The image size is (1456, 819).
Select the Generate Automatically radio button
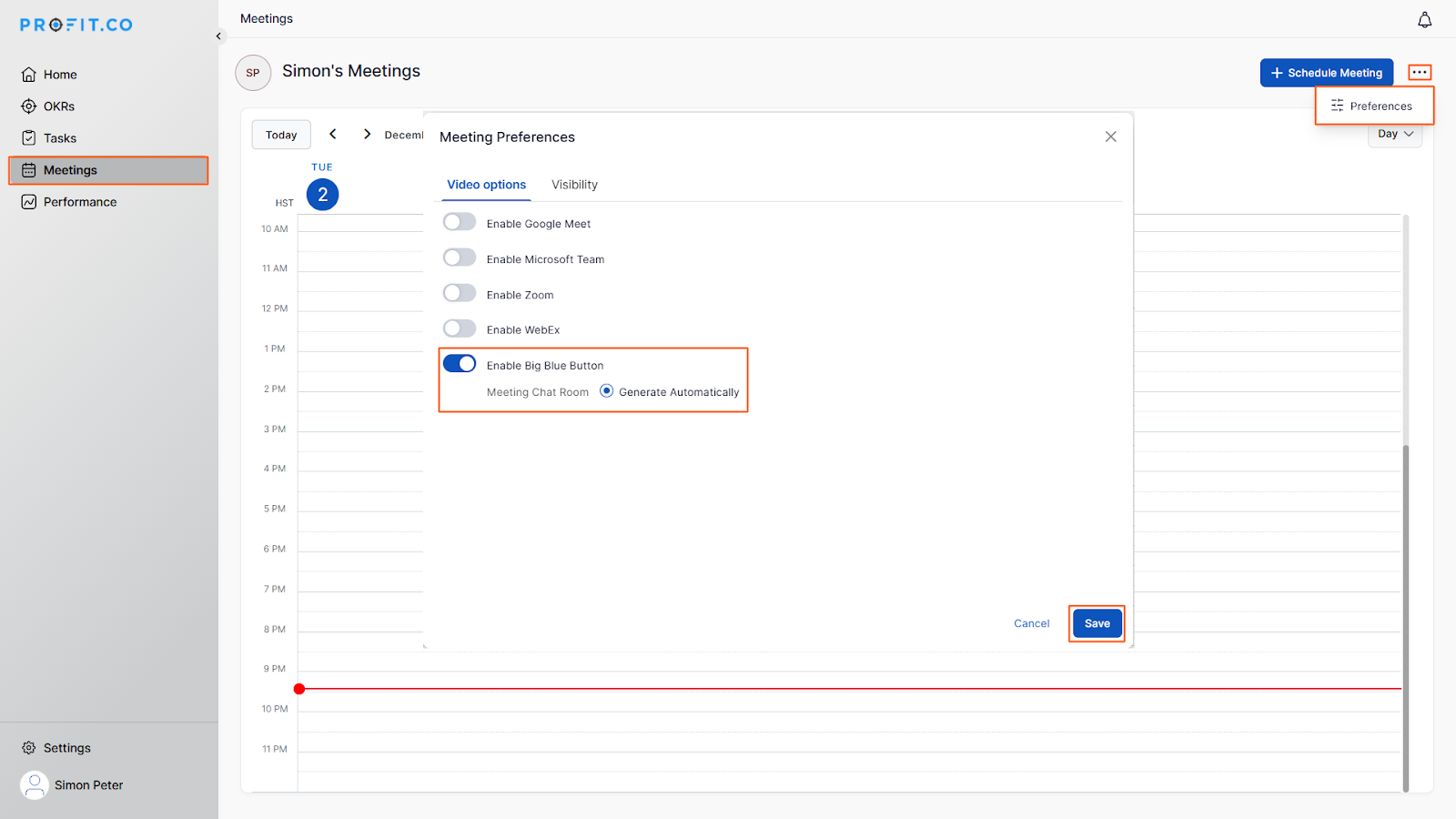pyautogui.click(x=607, y=391)
